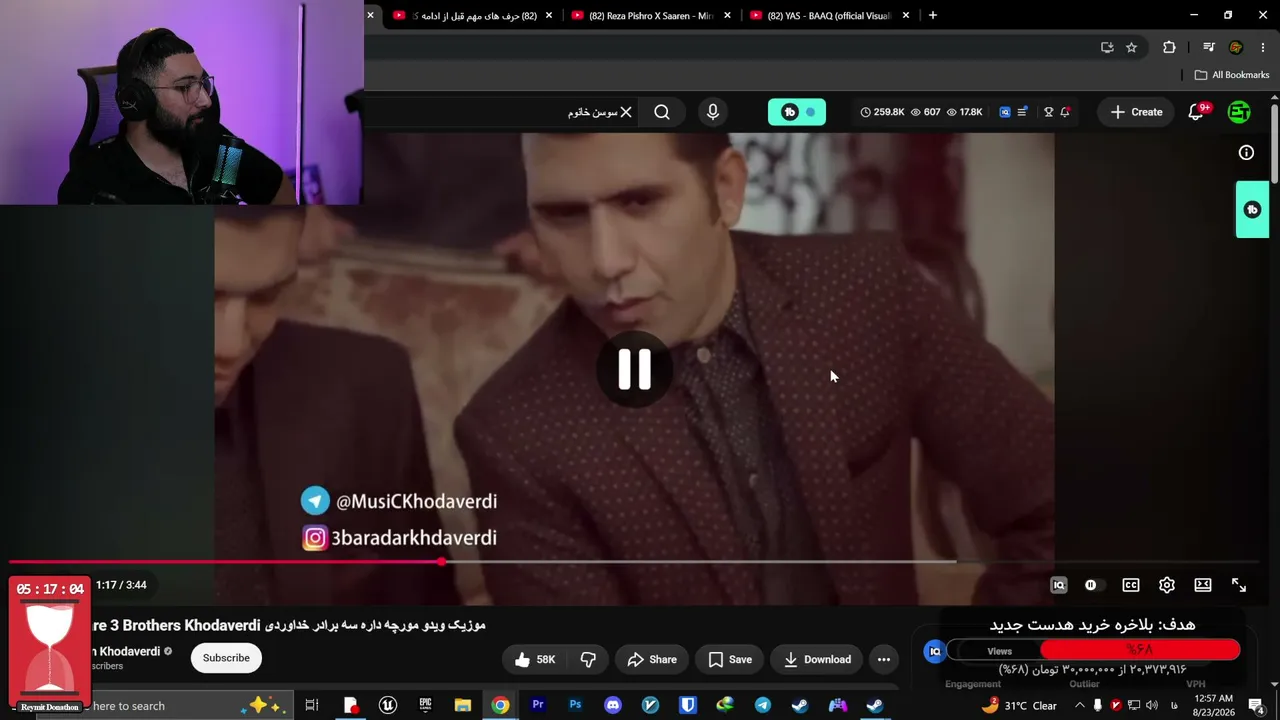Click the small bell icon beside the trophy

point(1065,112)
